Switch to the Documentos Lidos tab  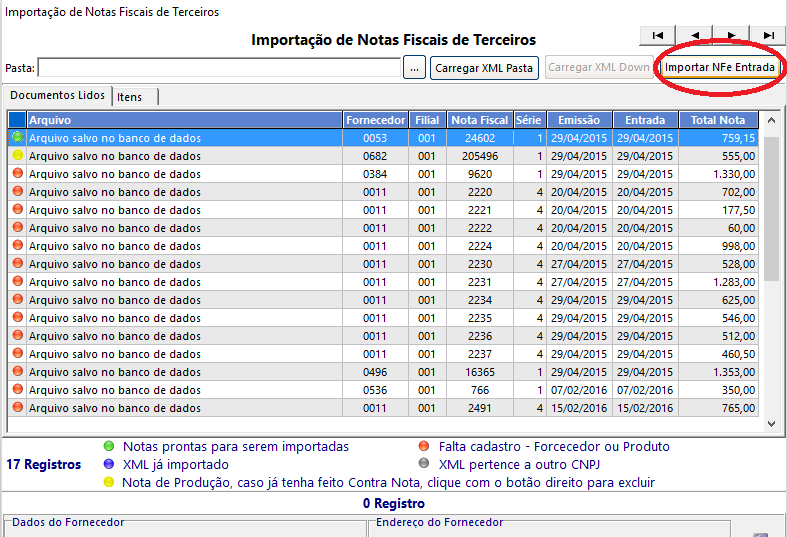[57, 95]
